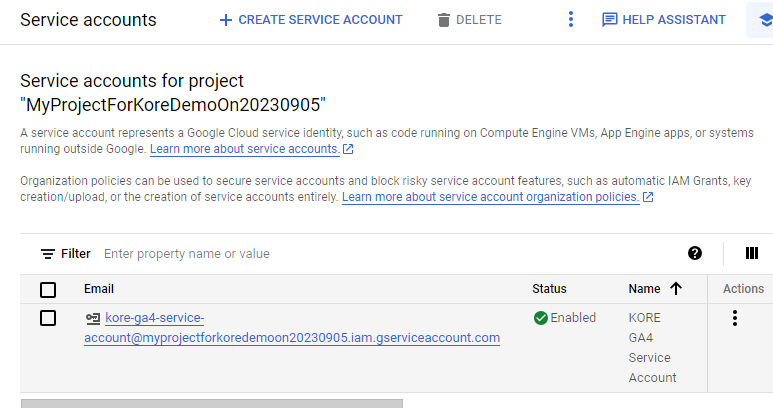The image size is (773, 414).
Task: Select the kore-ga4-service-account row checkbox
Action: [48, 318]
